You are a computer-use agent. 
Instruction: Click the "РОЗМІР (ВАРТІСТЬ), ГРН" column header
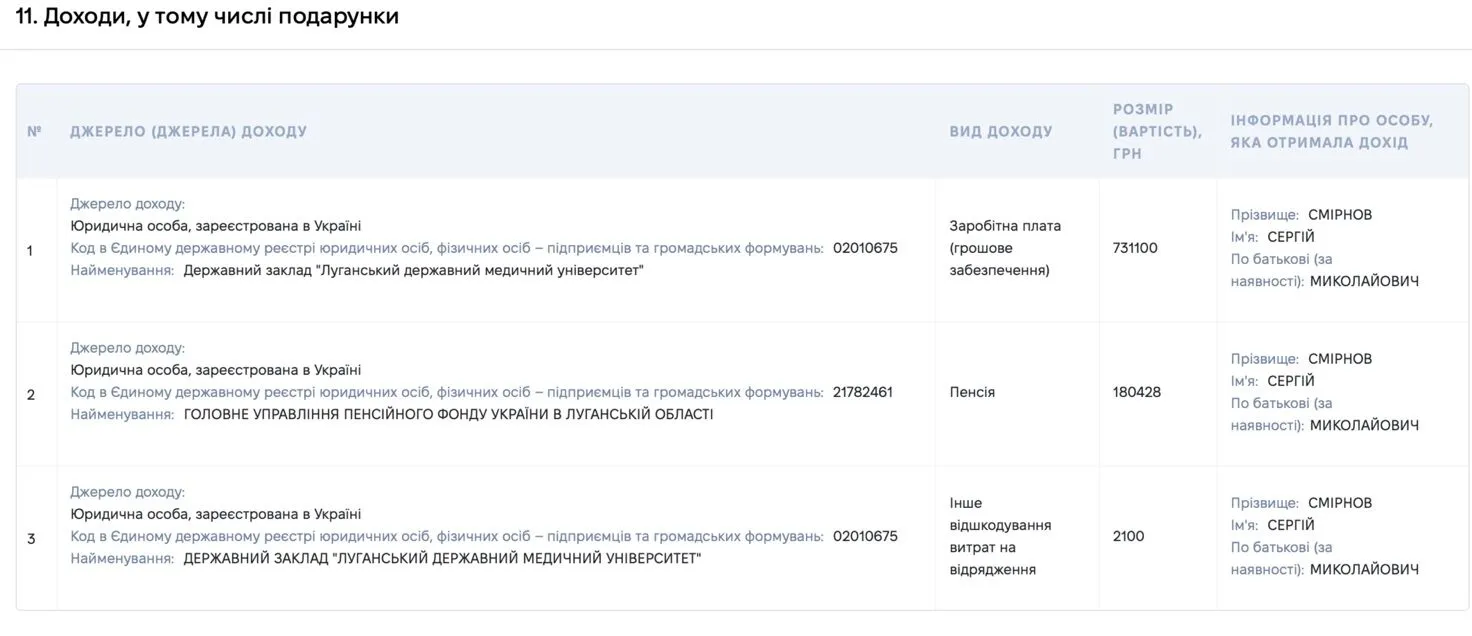click(x=1157, y=131)
